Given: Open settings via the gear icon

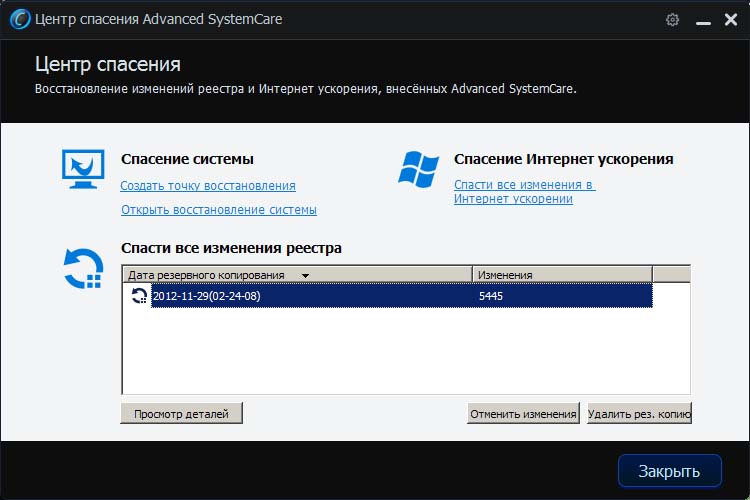Looking at the screenshot, I should pyautogui.click(x=672, y=20).
